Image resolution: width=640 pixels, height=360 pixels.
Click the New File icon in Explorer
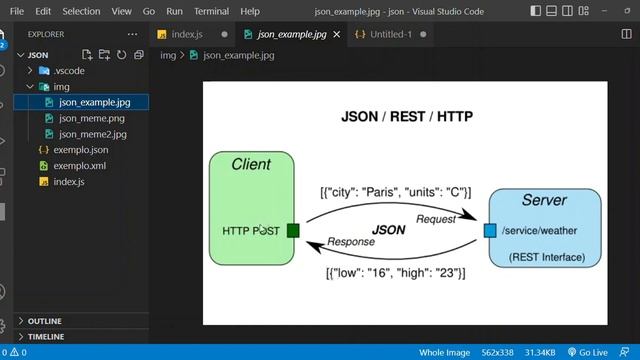pos(87,55)
